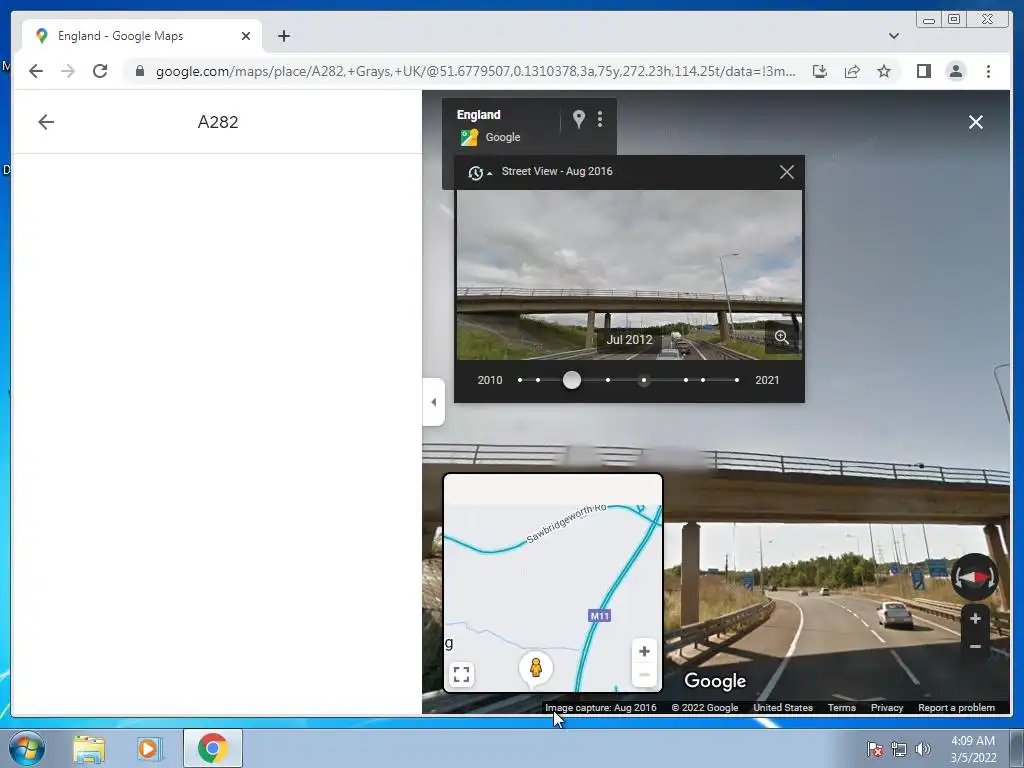The height and width of the screenshot is (768, 1024).
Task: Select the first timeline dot near 2010
Action: coord(520,380)
